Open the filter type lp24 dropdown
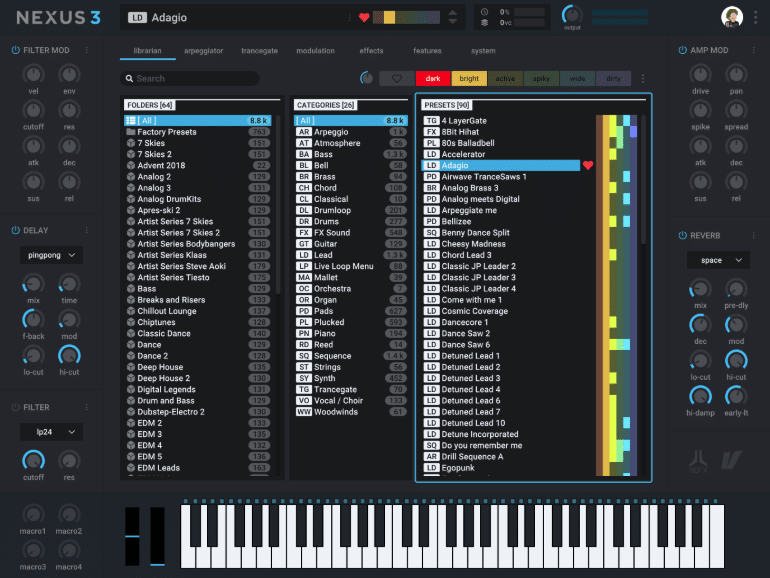This screenshot has width=770, height=578. [51, 432]
